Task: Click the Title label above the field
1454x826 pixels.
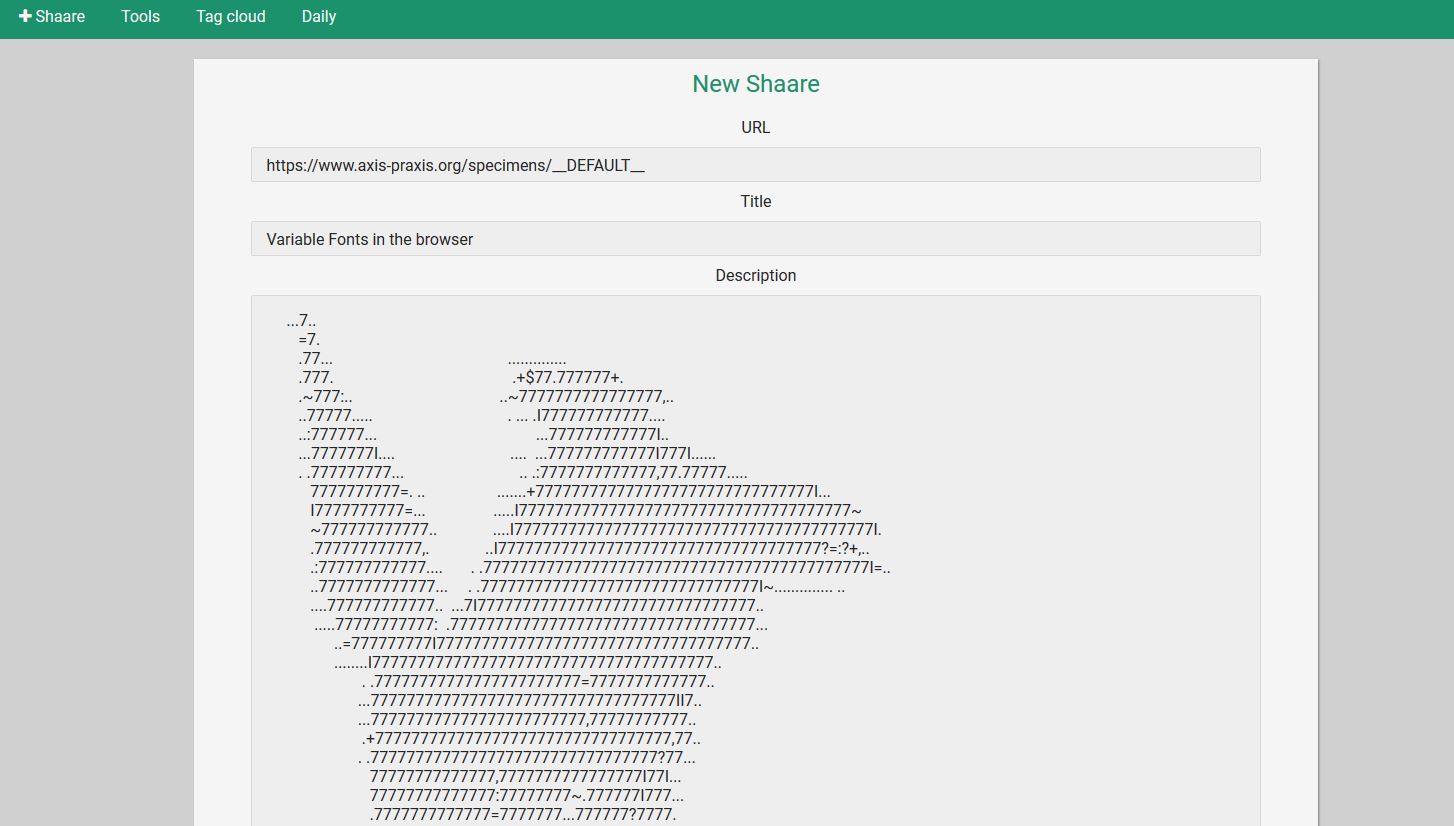Action: pyautogui.click(x=755, y=202)
